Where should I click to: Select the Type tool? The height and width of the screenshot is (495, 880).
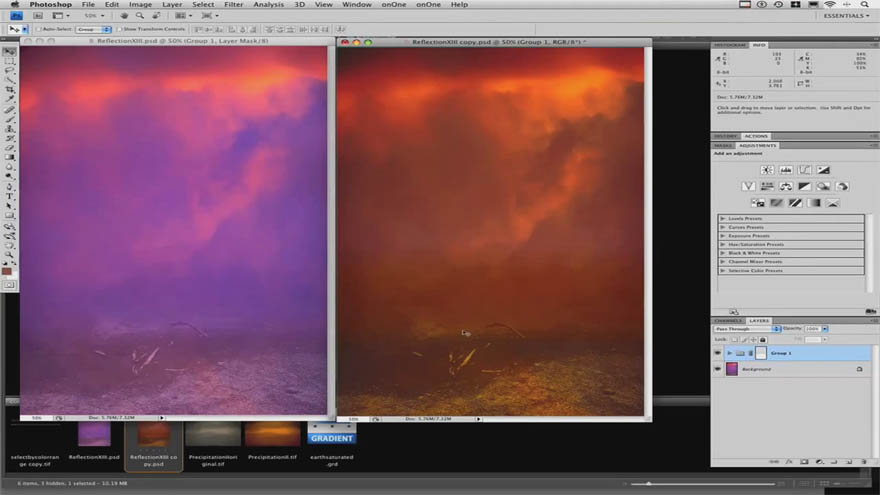click(10, 196)
